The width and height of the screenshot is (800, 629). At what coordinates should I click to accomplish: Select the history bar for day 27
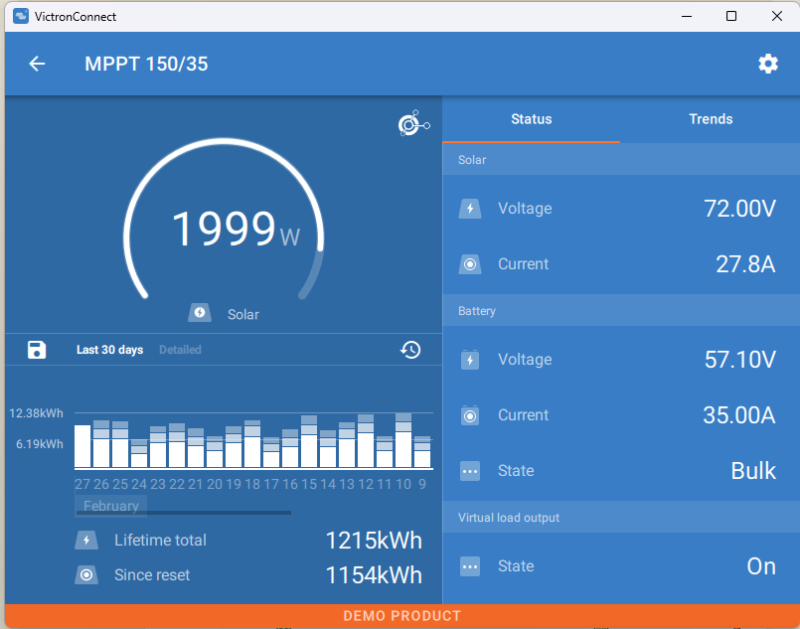[83, 446]
